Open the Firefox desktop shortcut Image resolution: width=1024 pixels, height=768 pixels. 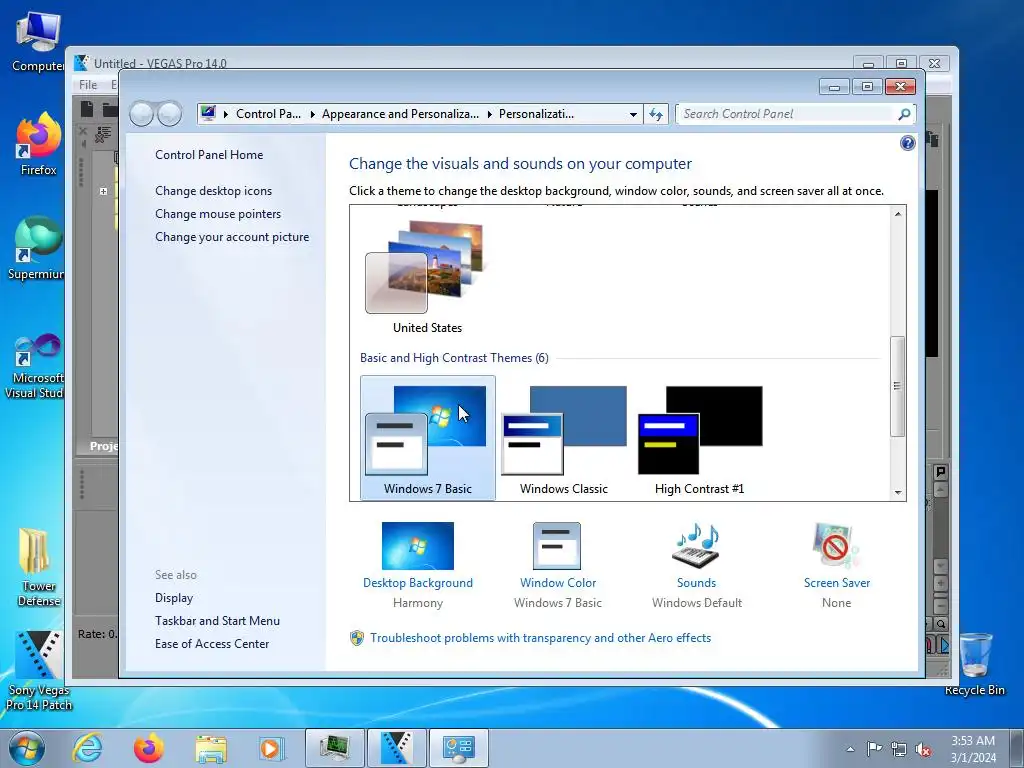(39, 144)
